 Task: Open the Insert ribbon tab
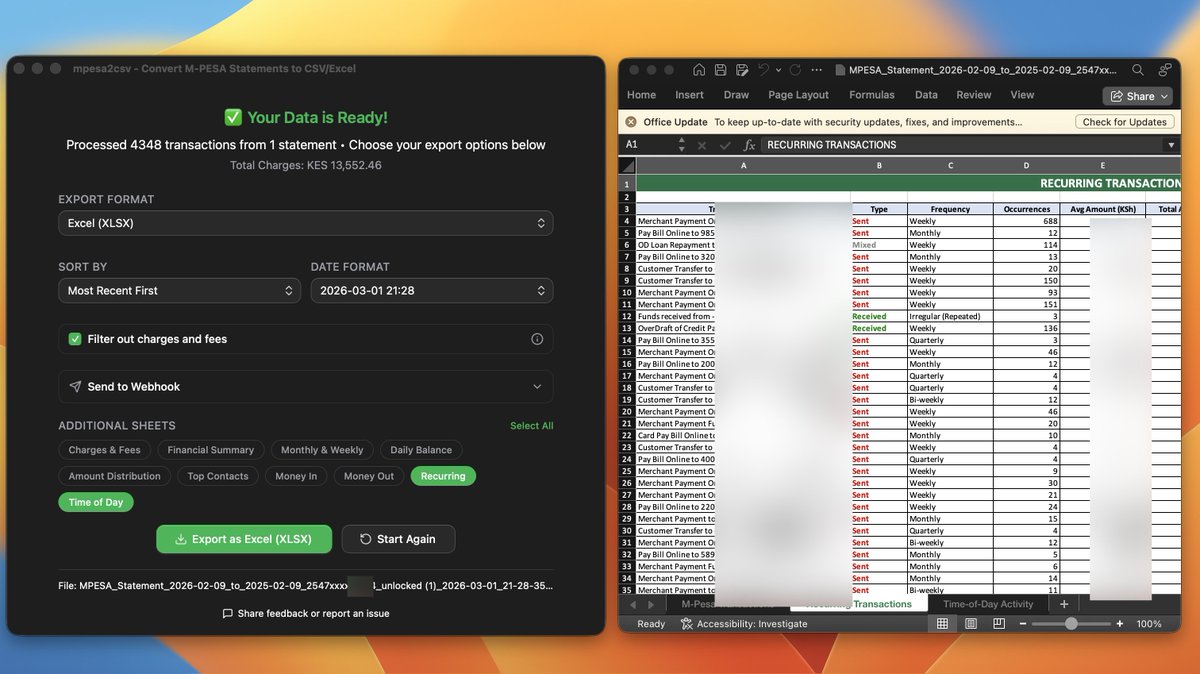click(x=689, y=95)
